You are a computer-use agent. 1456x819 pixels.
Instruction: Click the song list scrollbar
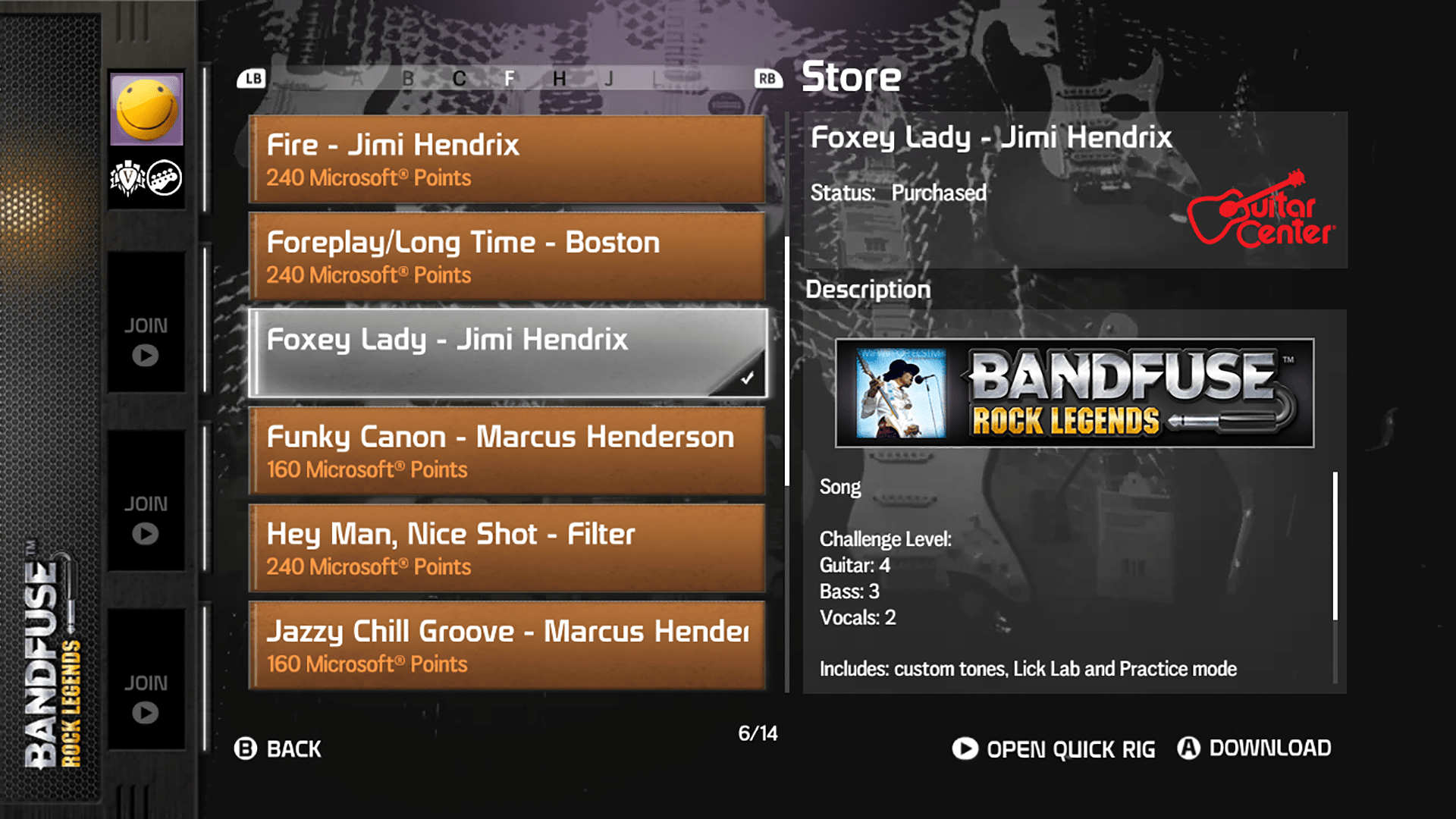tap(787, 361)
